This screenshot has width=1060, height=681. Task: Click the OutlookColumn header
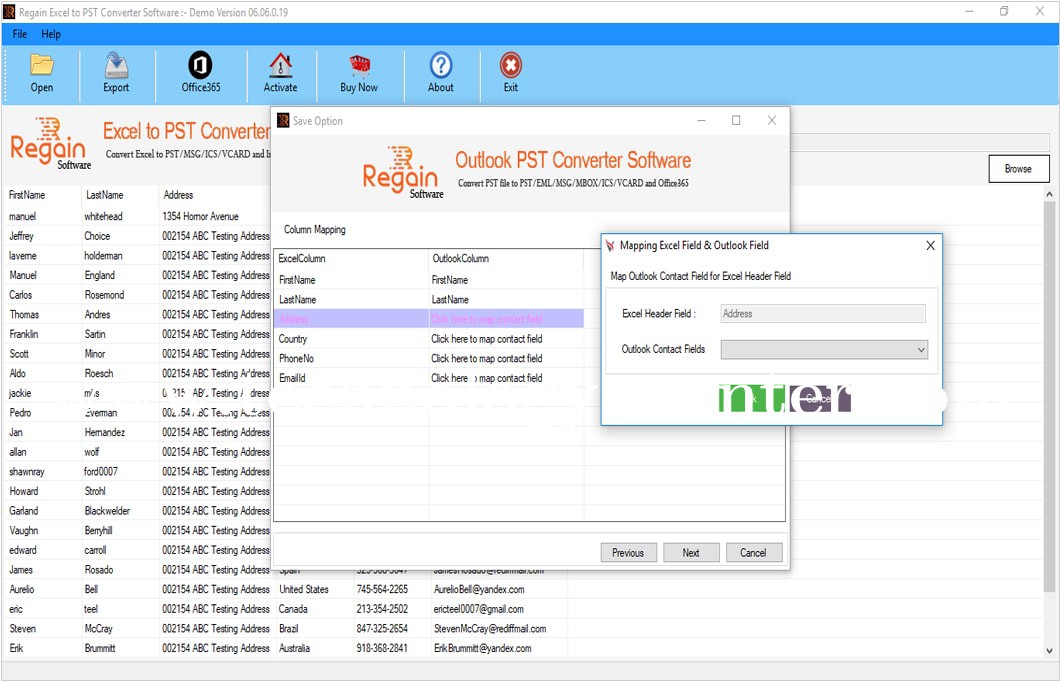coord(460,258)
